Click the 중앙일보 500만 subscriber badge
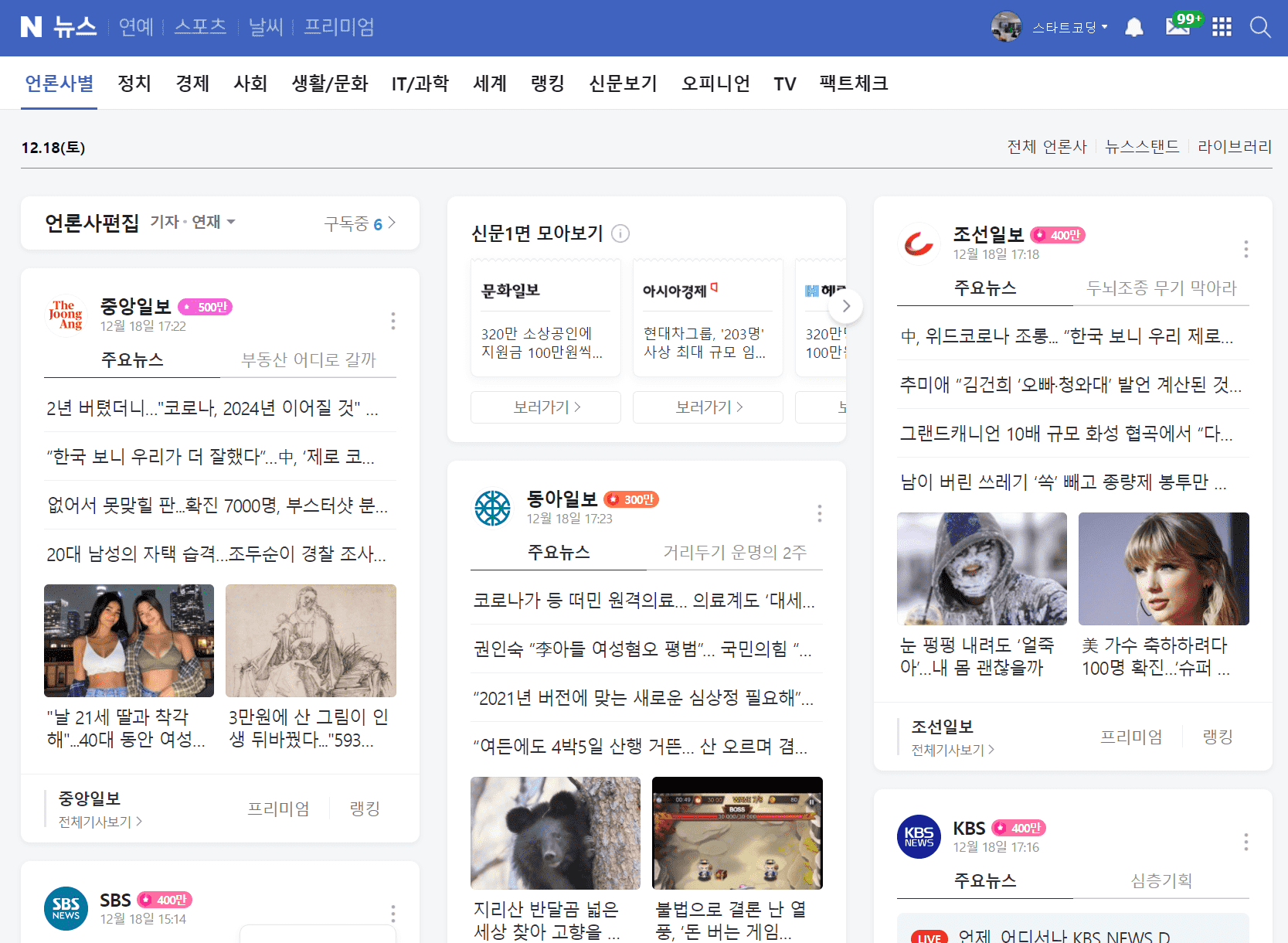 (206, 307)
